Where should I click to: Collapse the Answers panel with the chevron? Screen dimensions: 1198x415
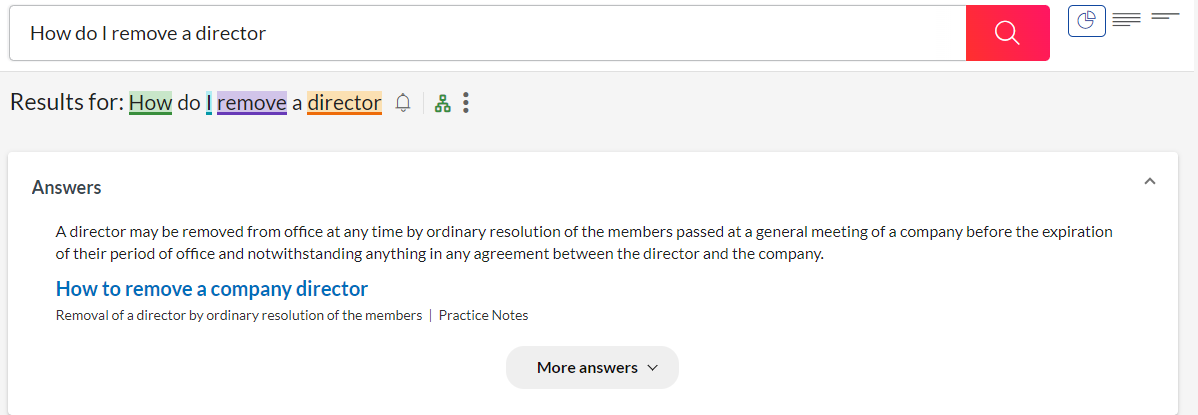pyautogui.click(x=1150, y=181)
